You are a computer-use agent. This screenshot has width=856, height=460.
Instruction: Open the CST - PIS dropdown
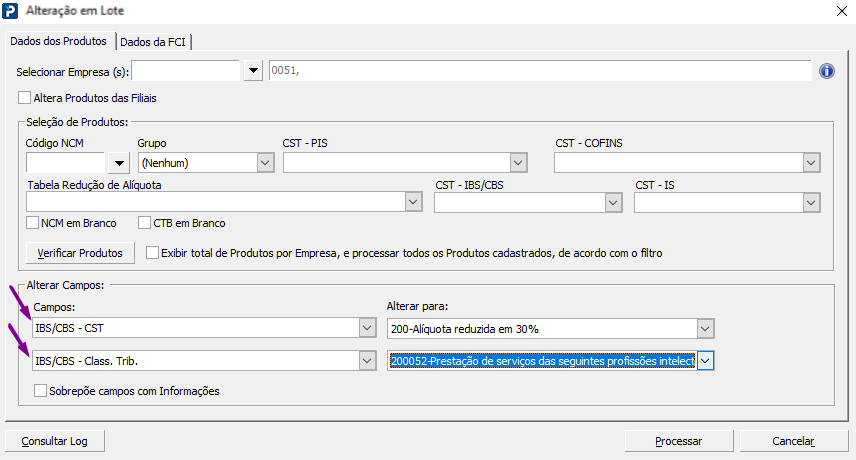[518, 163]
